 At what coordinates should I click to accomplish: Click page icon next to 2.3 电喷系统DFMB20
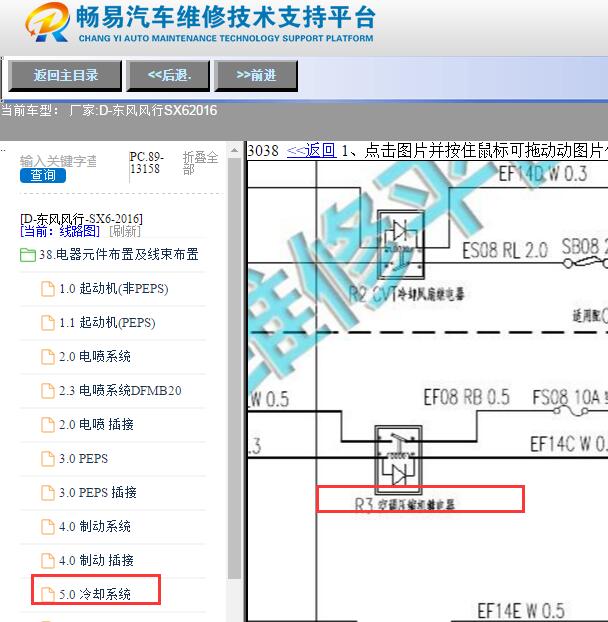click(x=48, y=391)
